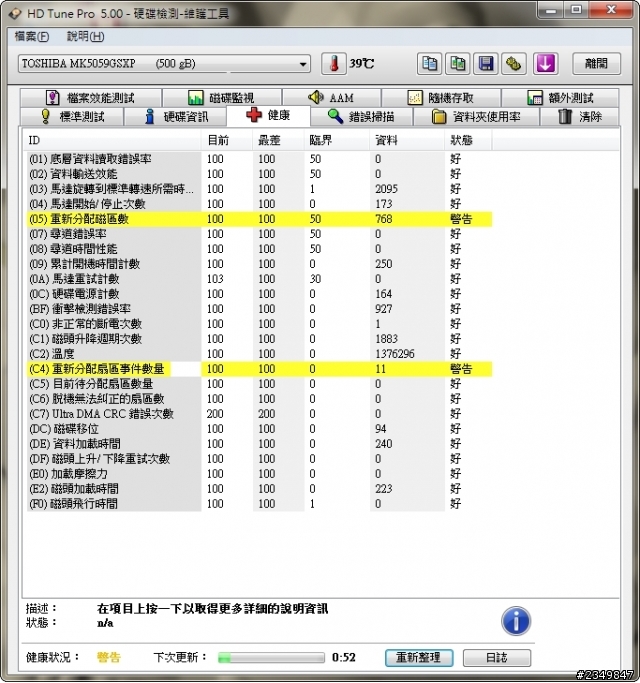Click the ID column header
Image resolution: width=640 pixels, height=683 pixels.
point(112,140)
